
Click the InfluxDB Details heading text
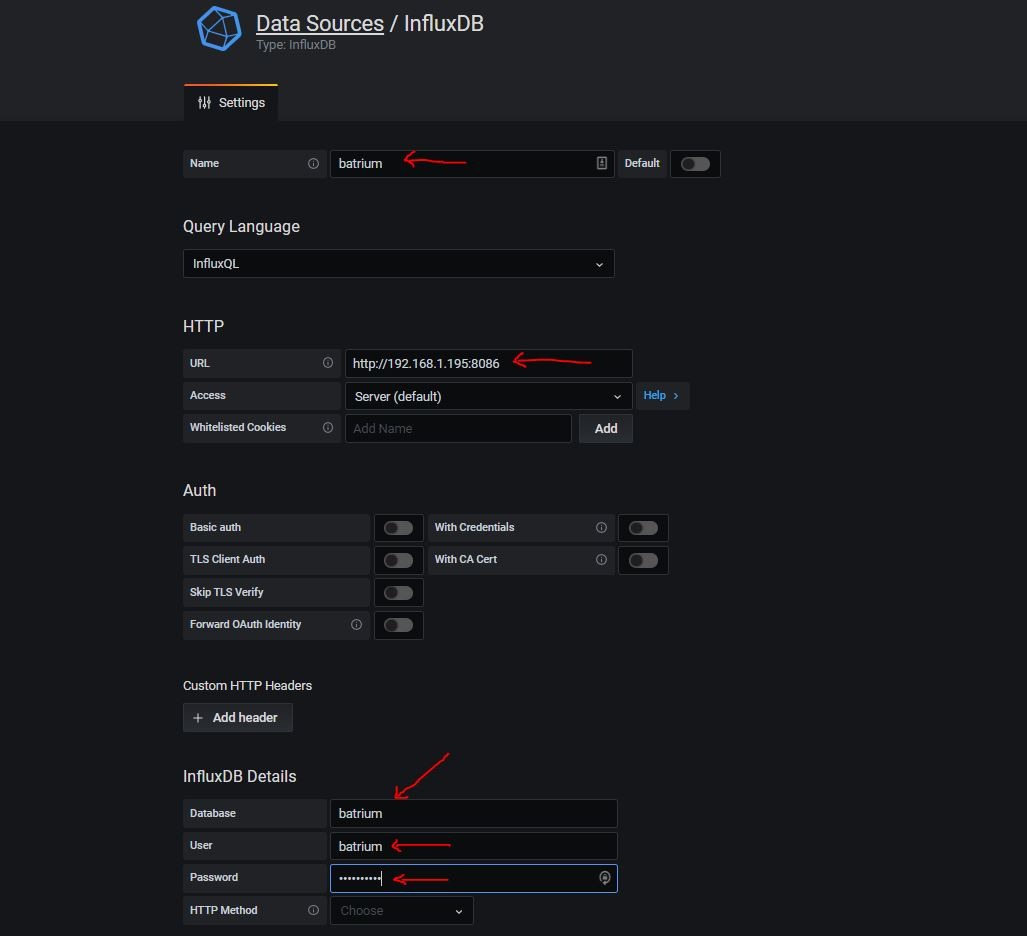point(240,776)
